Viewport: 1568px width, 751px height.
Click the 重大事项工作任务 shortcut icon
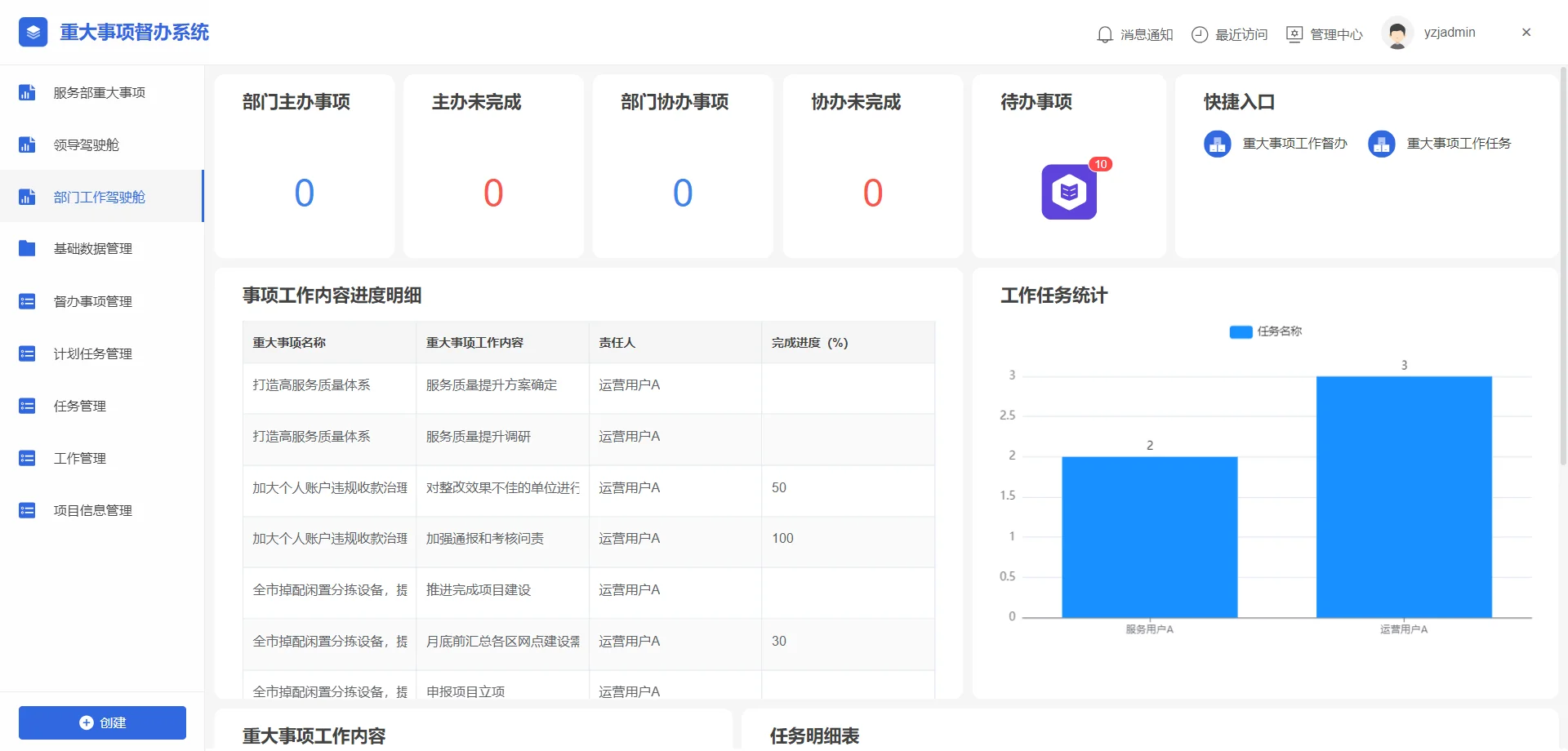coord(1382,144)
